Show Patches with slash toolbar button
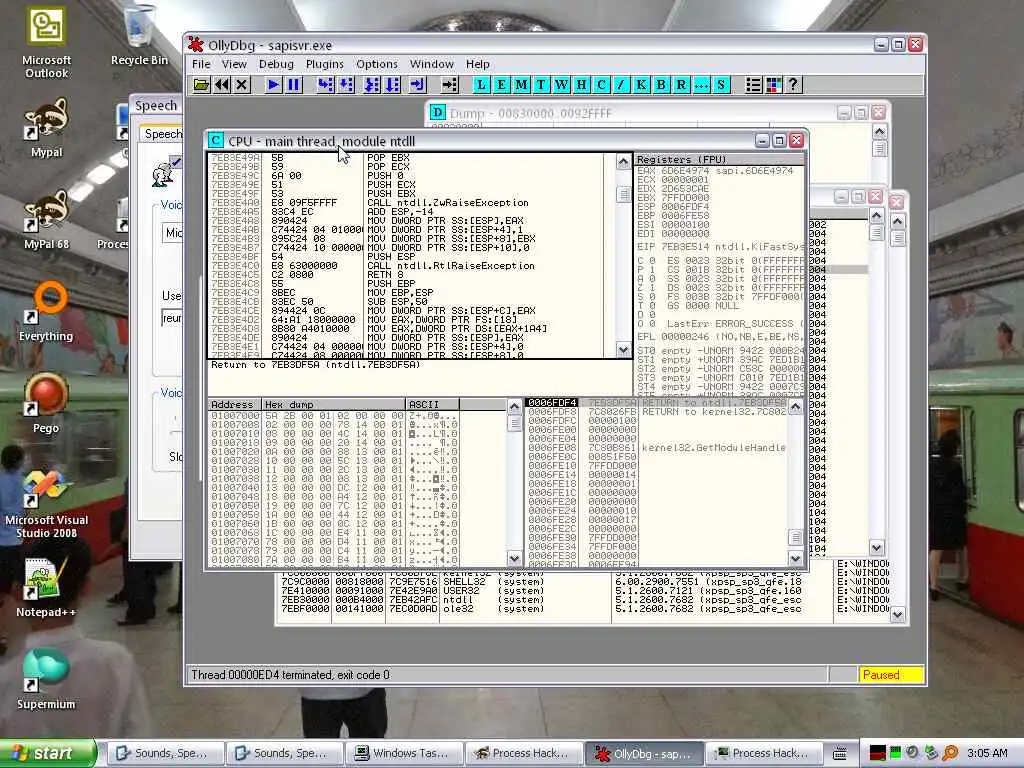Image resolution: width=1024 pixels, height=768 pixels. pyautogui.click(x=621, y=85)
